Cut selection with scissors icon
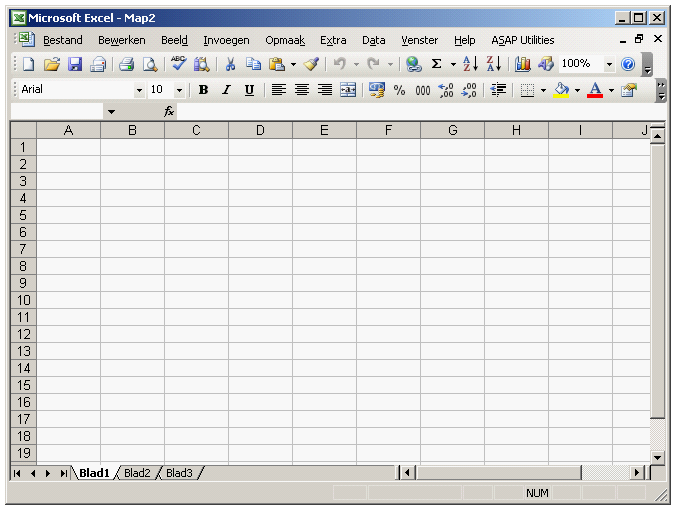Viewport: 683px width, 519px height. (230, 64)
